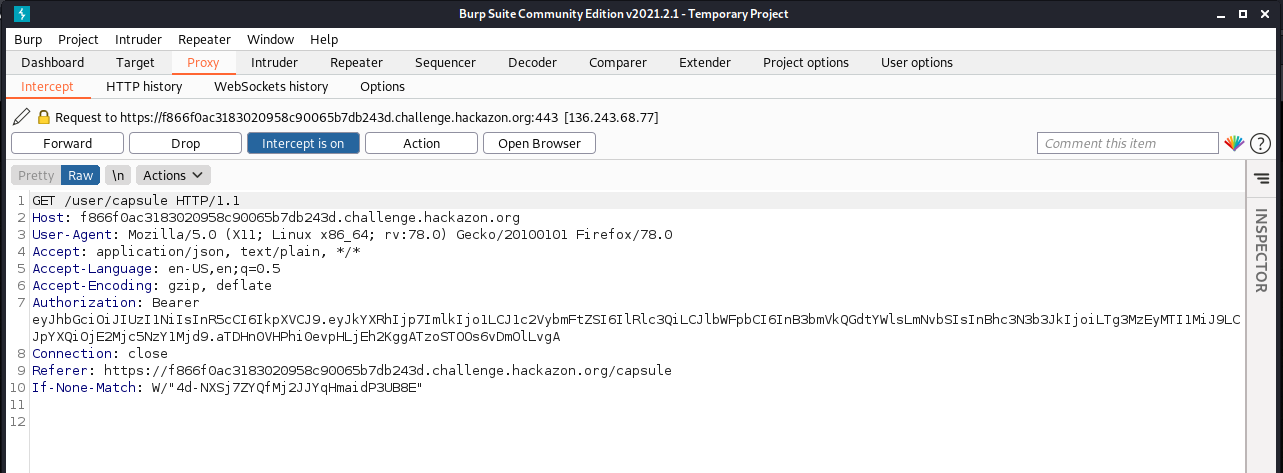Click the Referer header line

tap(352, 371)
